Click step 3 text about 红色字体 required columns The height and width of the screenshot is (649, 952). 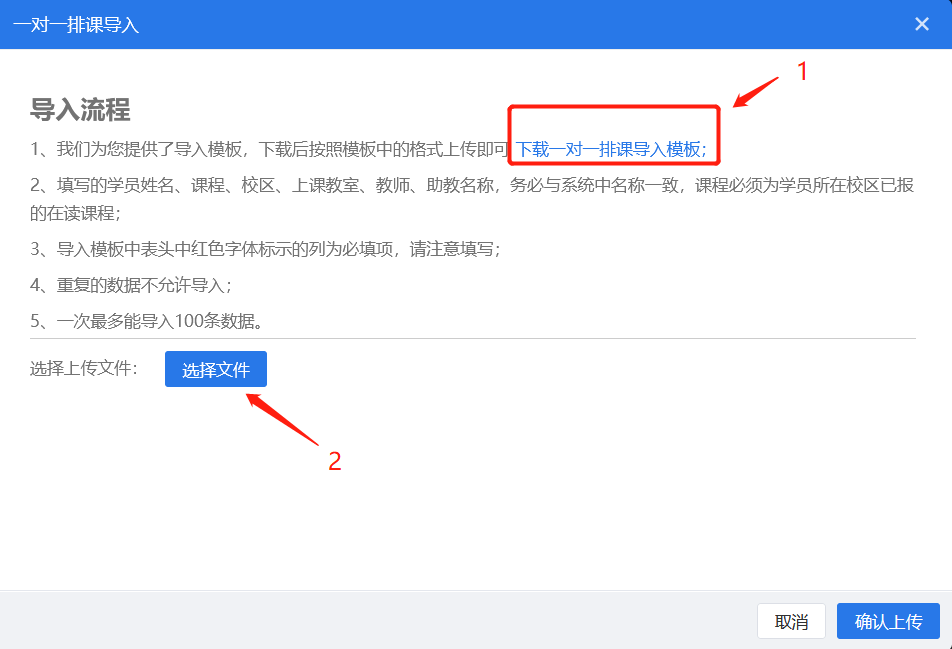(x=265, y=250)
